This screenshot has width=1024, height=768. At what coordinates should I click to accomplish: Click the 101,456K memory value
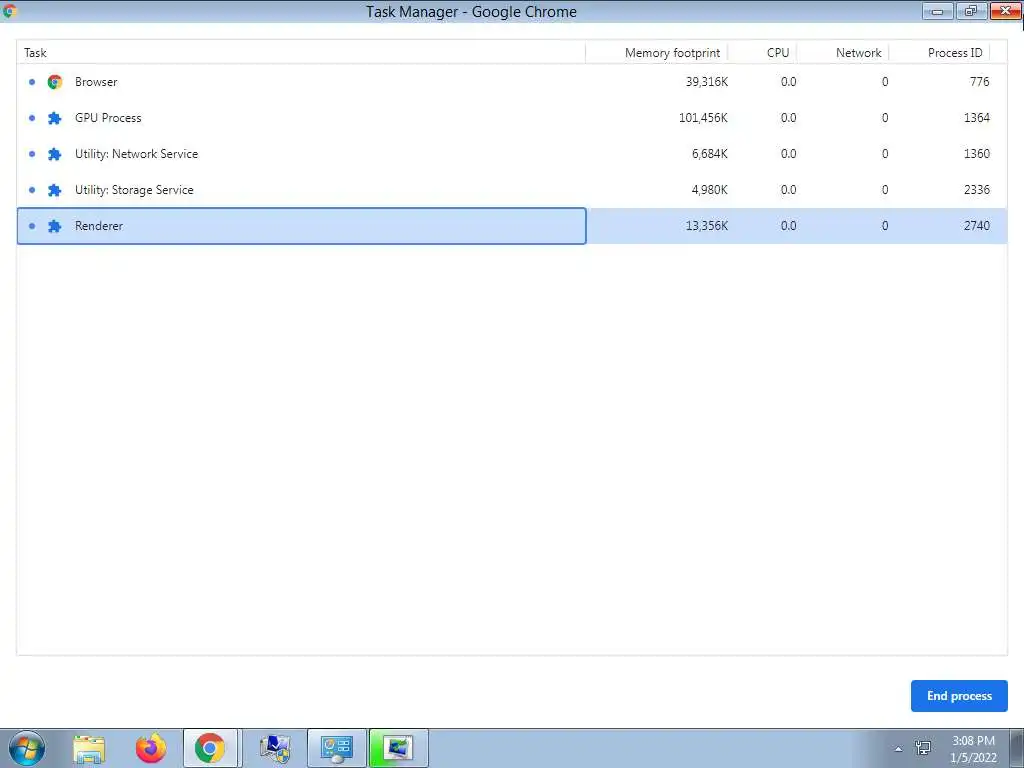click(703, 118)
